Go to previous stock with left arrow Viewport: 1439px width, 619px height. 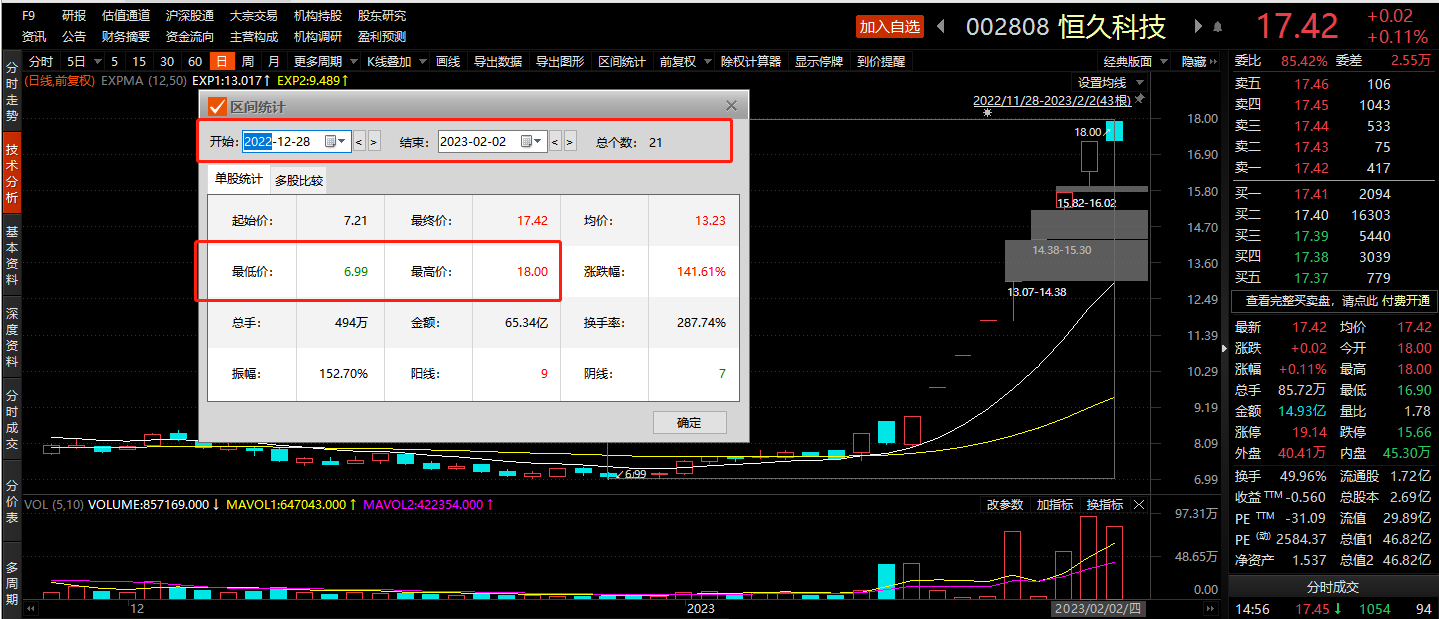click(x=939, y=27)
